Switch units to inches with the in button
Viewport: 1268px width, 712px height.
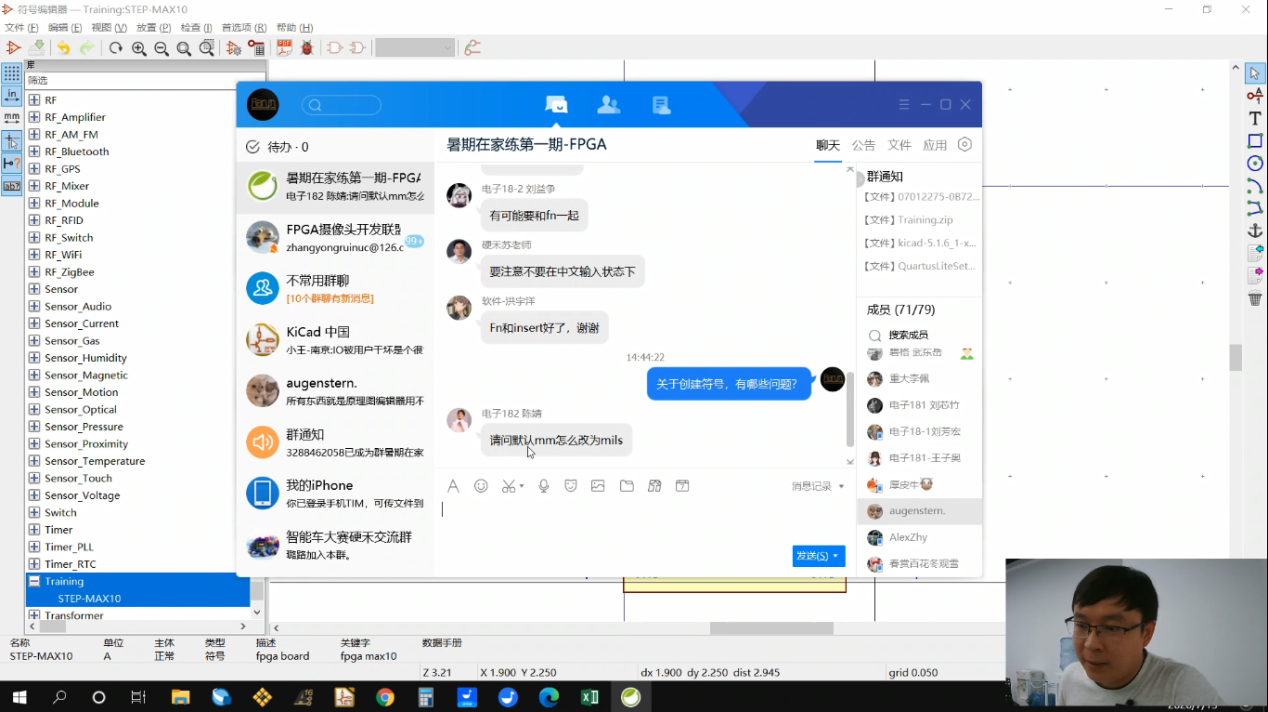(x=11, y=96)
